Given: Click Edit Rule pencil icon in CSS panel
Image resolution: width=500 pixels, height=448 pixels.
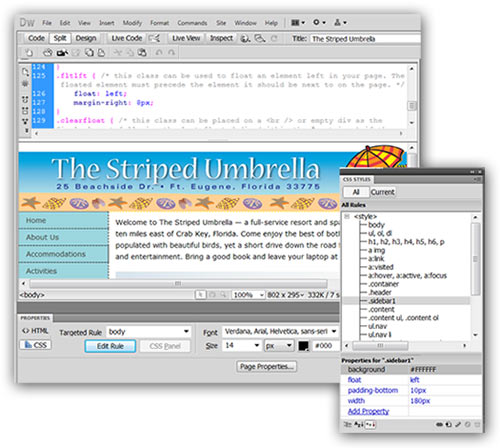Looking at the screenshot, I should (458, 425).
